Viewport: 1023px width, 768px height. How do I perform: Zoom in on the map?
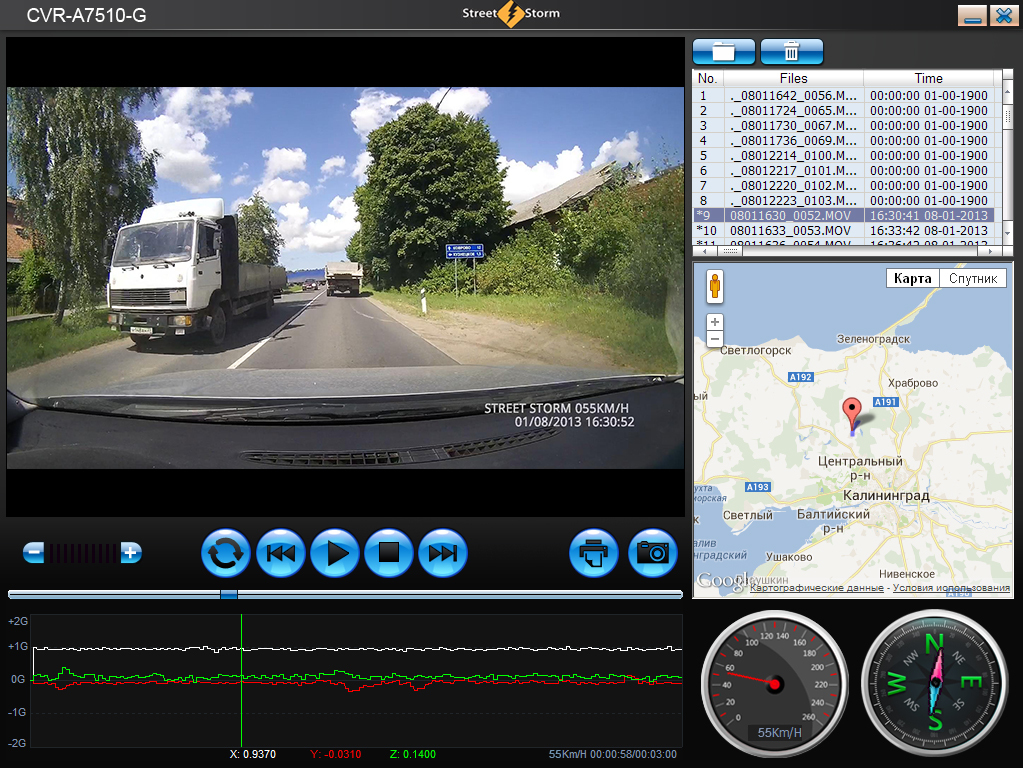[715, 322]
